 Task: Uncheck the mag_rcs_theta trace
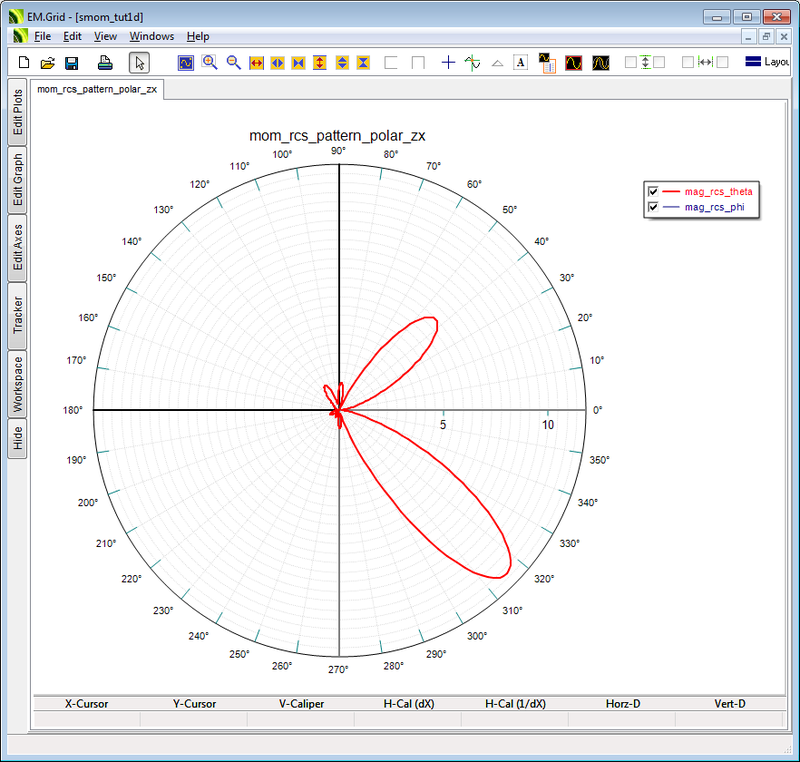click(653, 191)
